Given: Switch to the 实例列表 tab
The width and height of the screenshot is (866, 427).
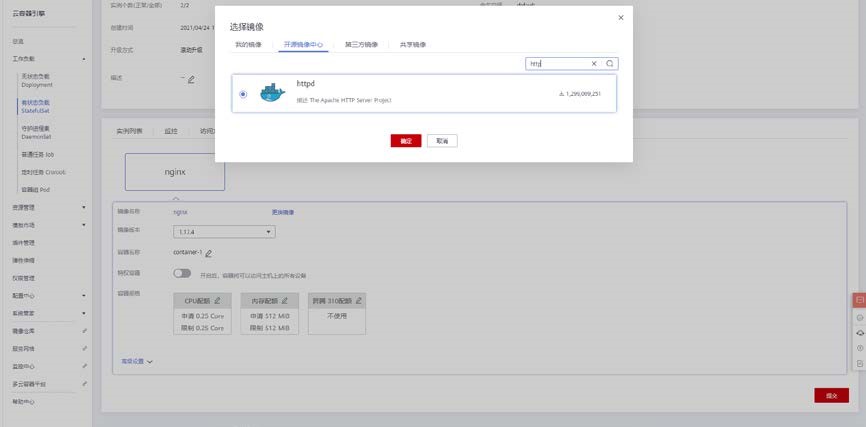Looking at the screenshot, I should pos(129,131).
